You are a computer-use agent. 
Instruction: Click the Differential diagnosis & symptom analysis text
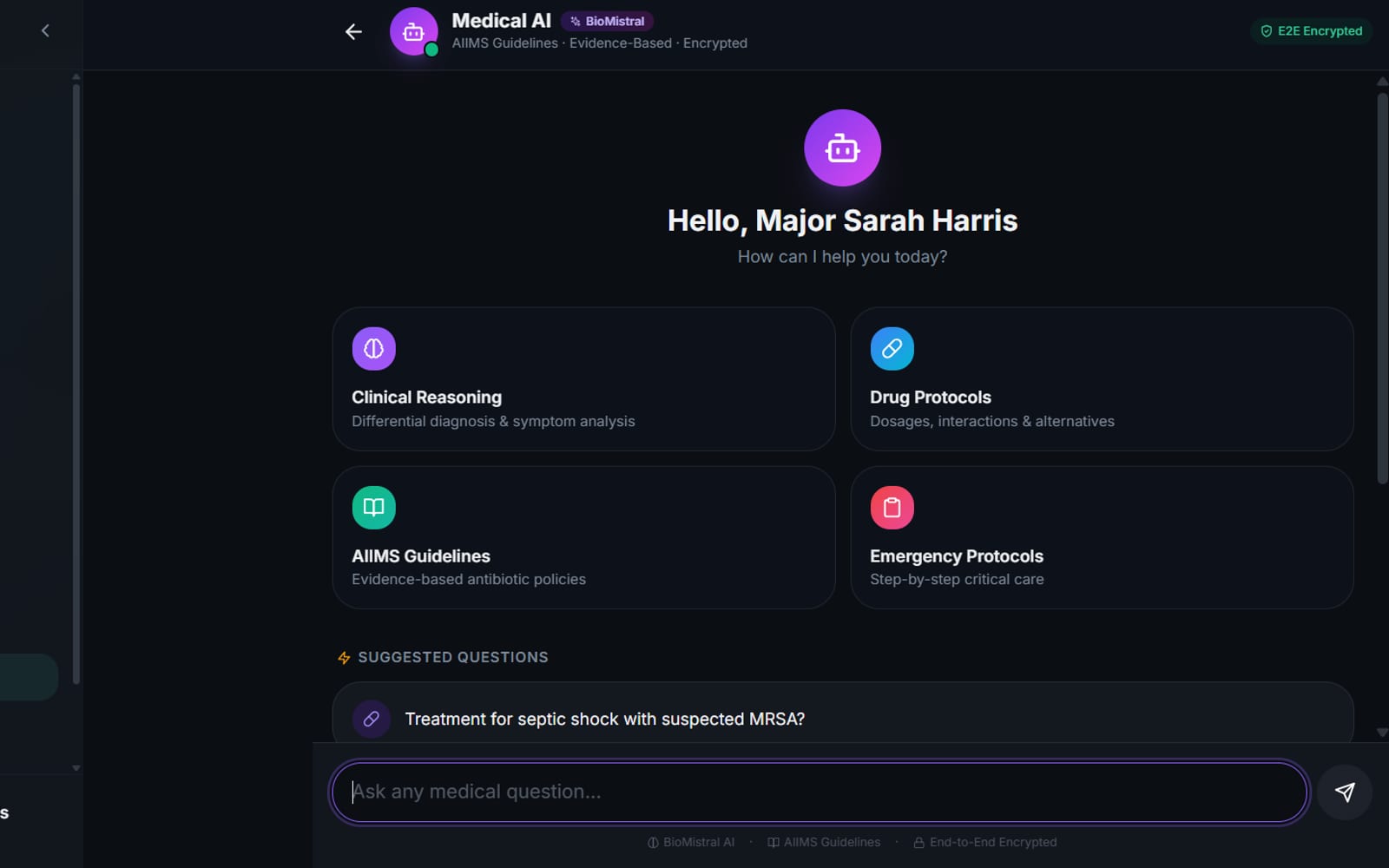point(493,421)
